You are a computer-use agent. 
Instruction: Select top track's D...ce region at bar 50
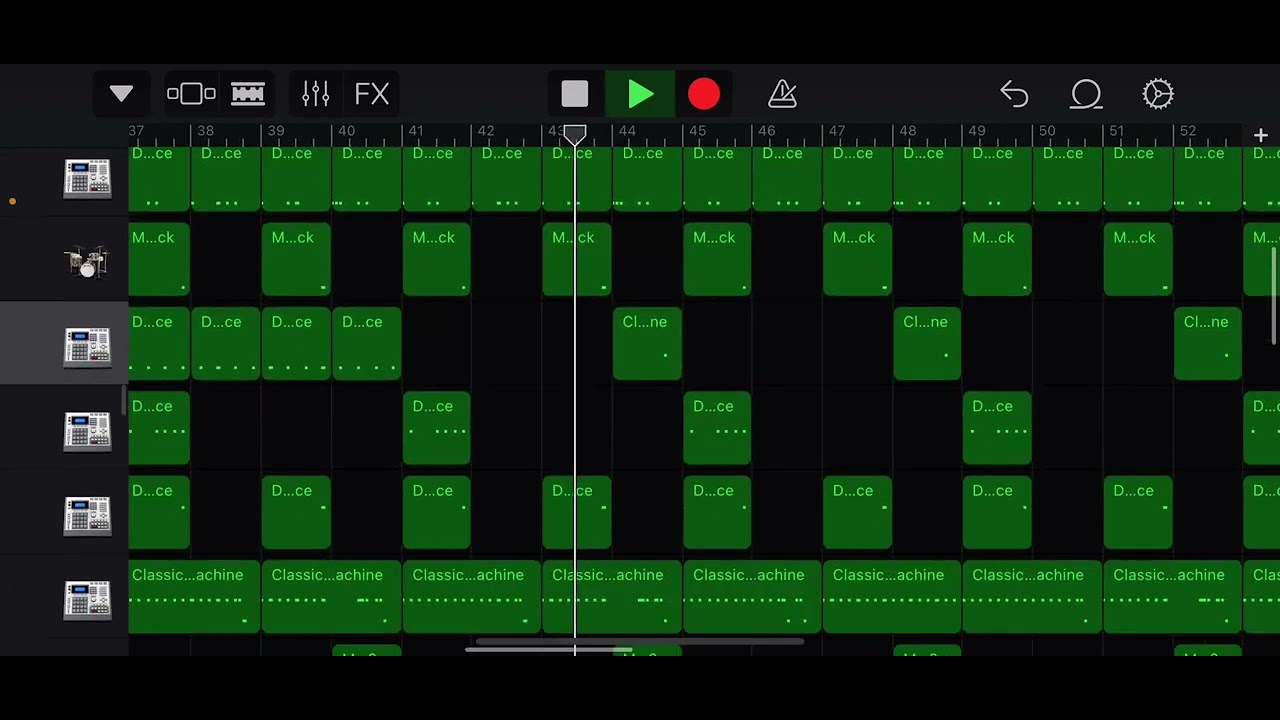[x=1068, y=178]
